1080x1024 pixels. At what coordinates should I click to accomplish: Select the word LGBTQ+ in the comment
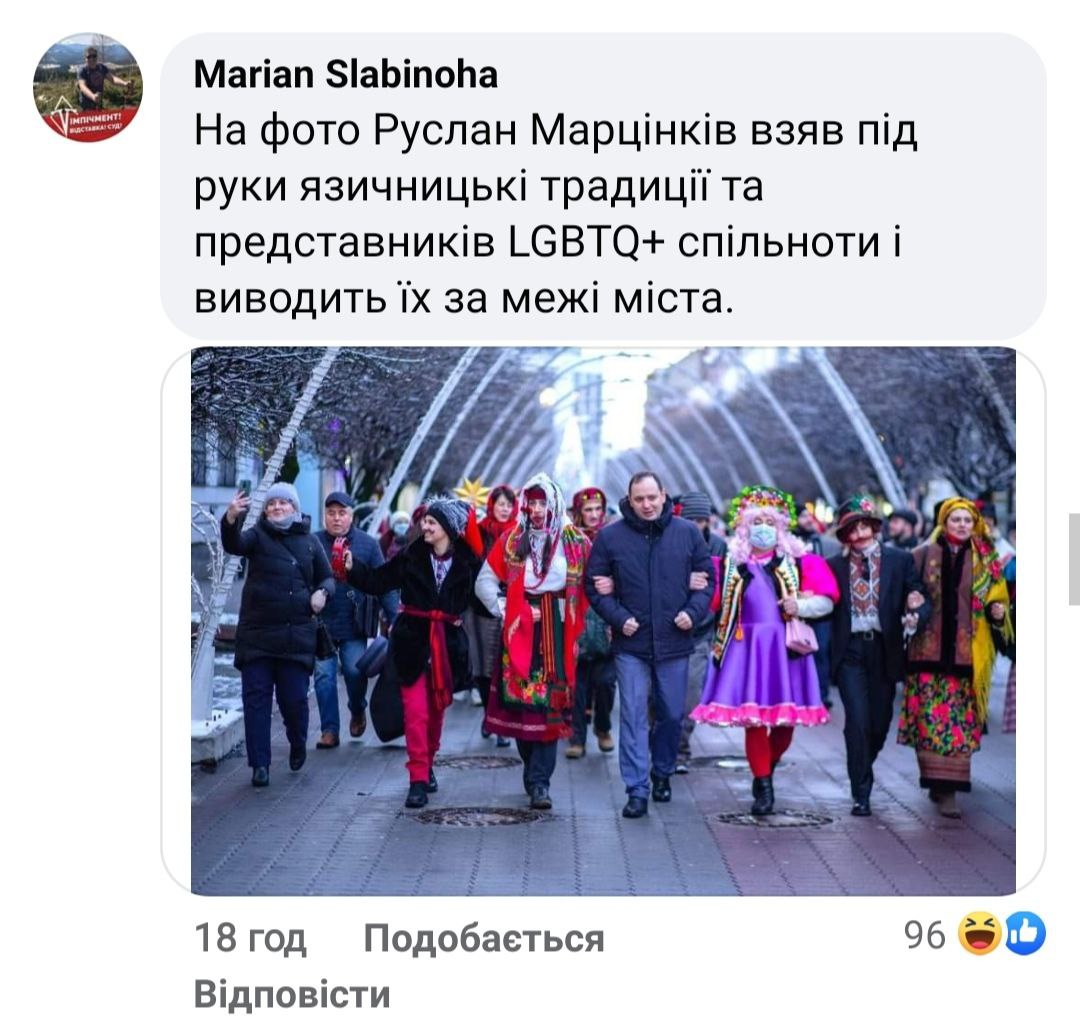585,242
